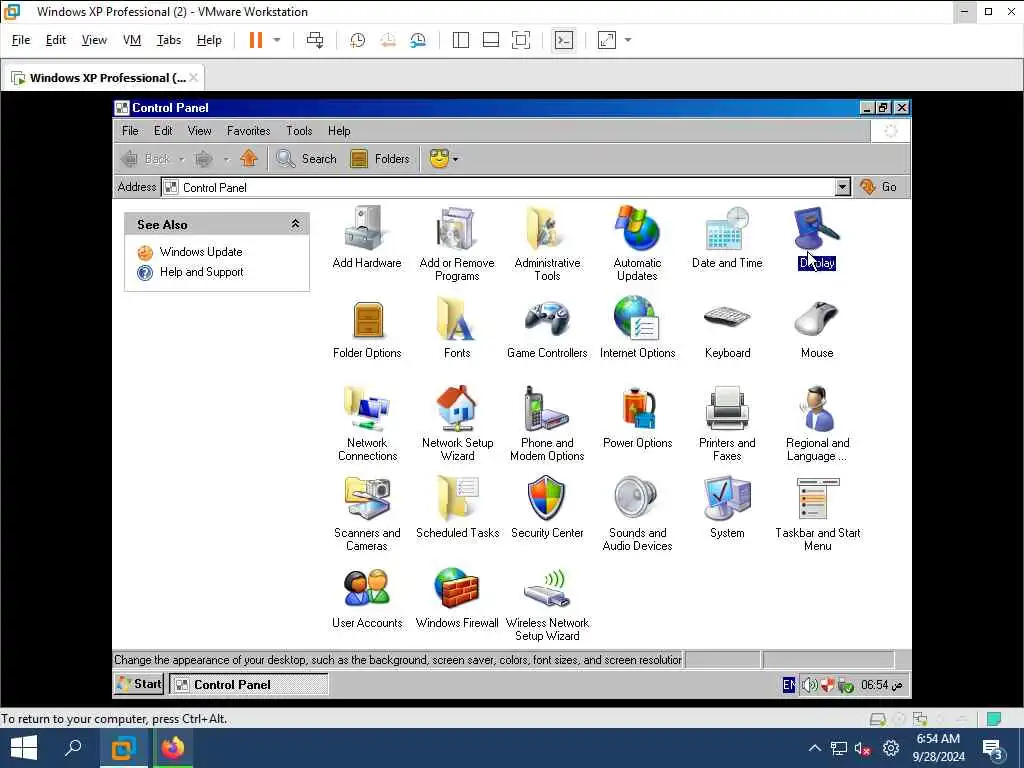The image size is (1024, 768).
Task: Click Control Panel taskbar button in XP
Action: [x=249, y=684]
